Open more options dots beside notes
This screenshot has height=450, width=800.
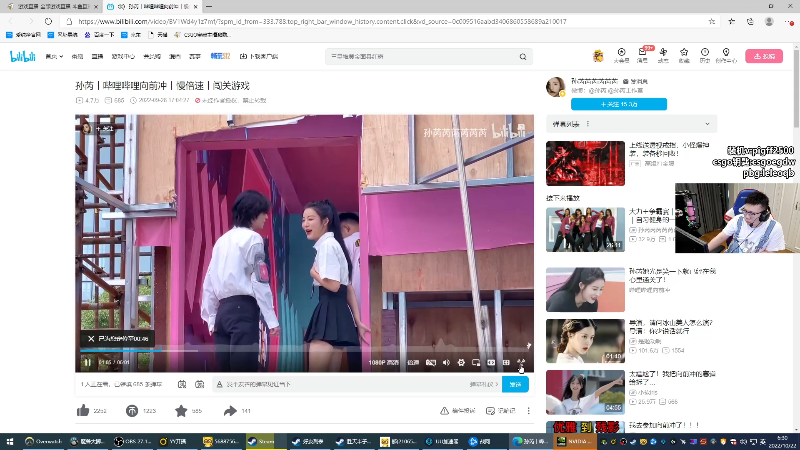[x=529, y=411]
